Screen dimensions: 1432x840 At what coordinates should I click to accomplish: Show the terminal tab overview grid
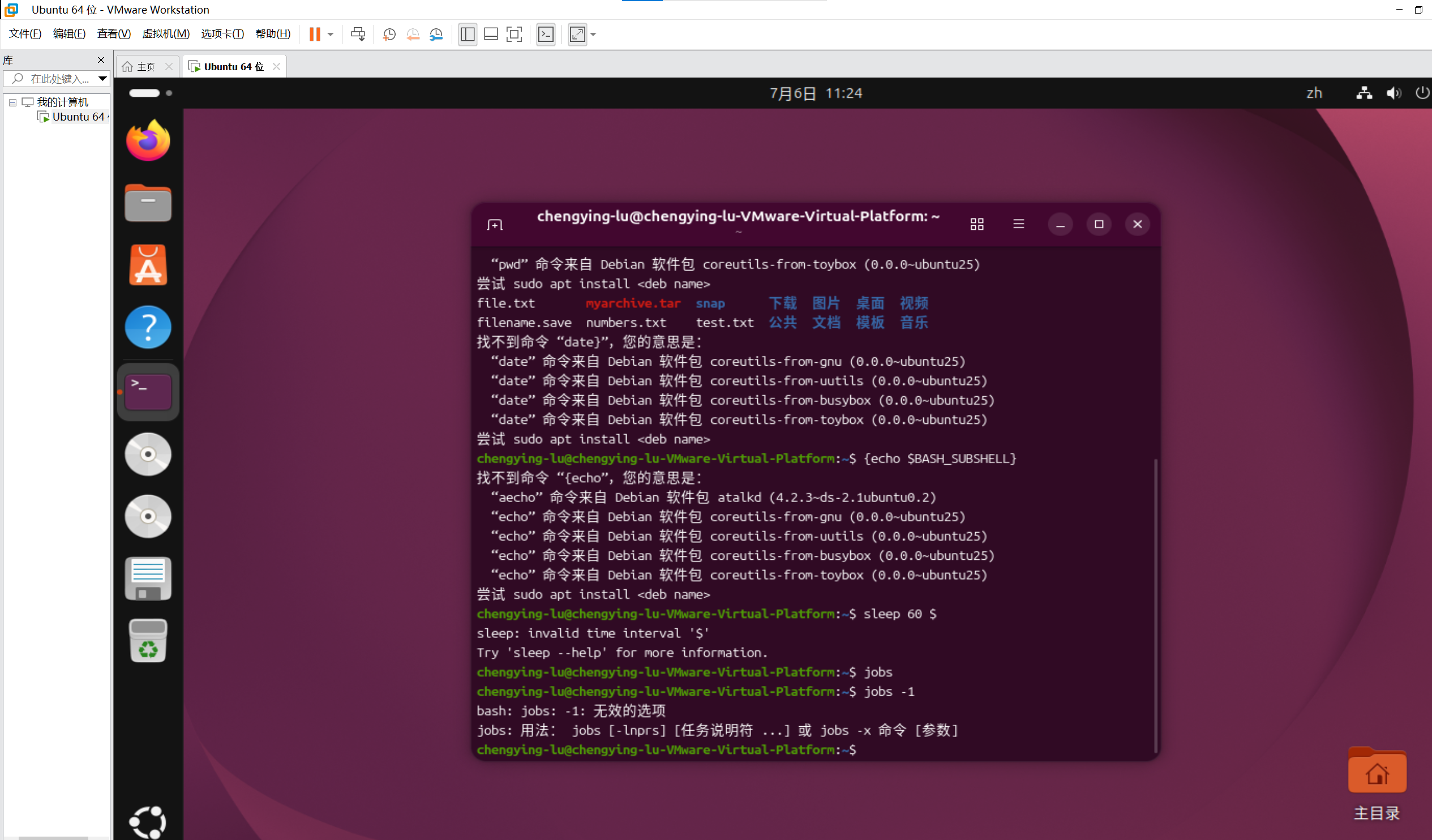[977, 225]
